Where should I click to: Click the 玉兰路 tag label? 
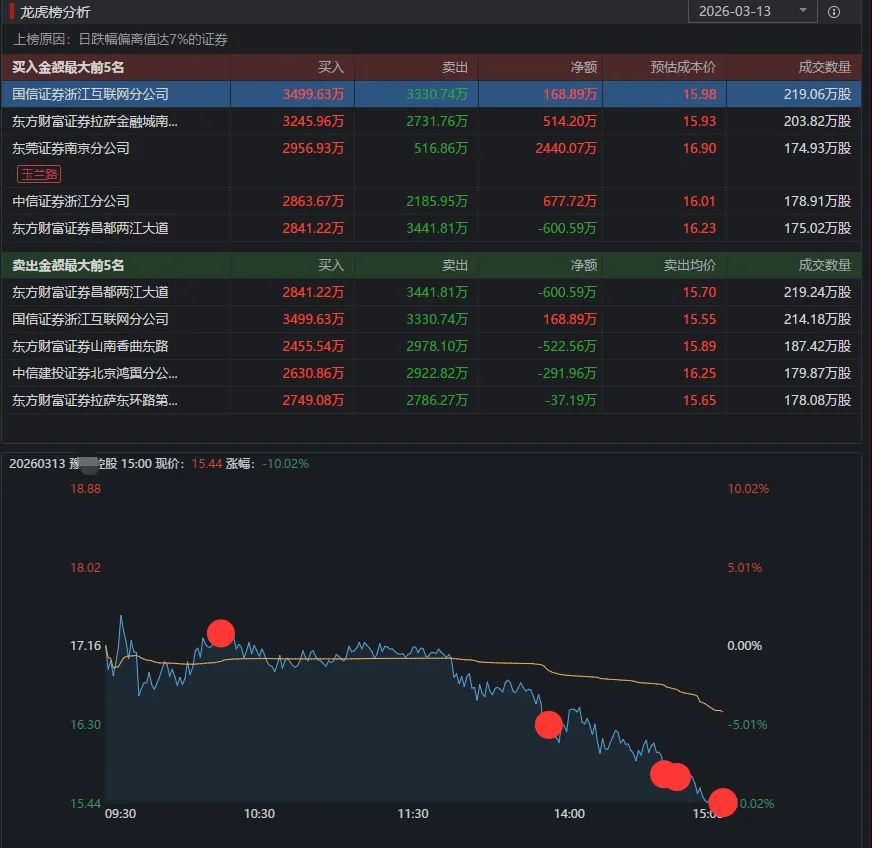pos(39,174)
